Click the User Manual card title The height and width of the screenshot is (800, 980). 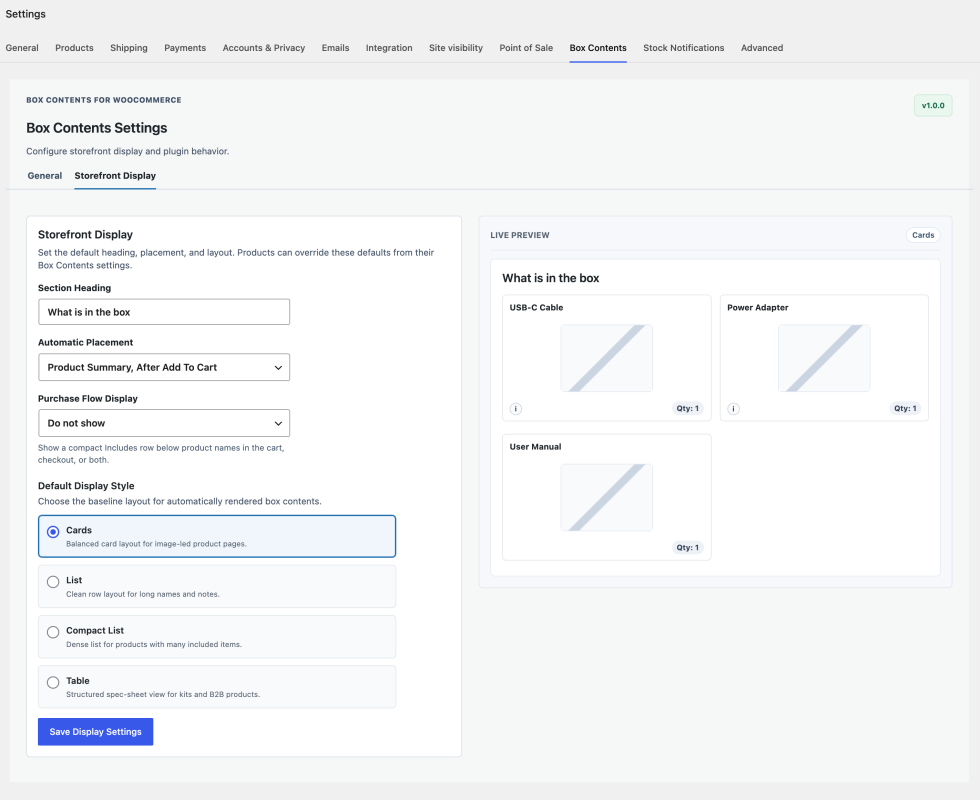tap(535, 447)
